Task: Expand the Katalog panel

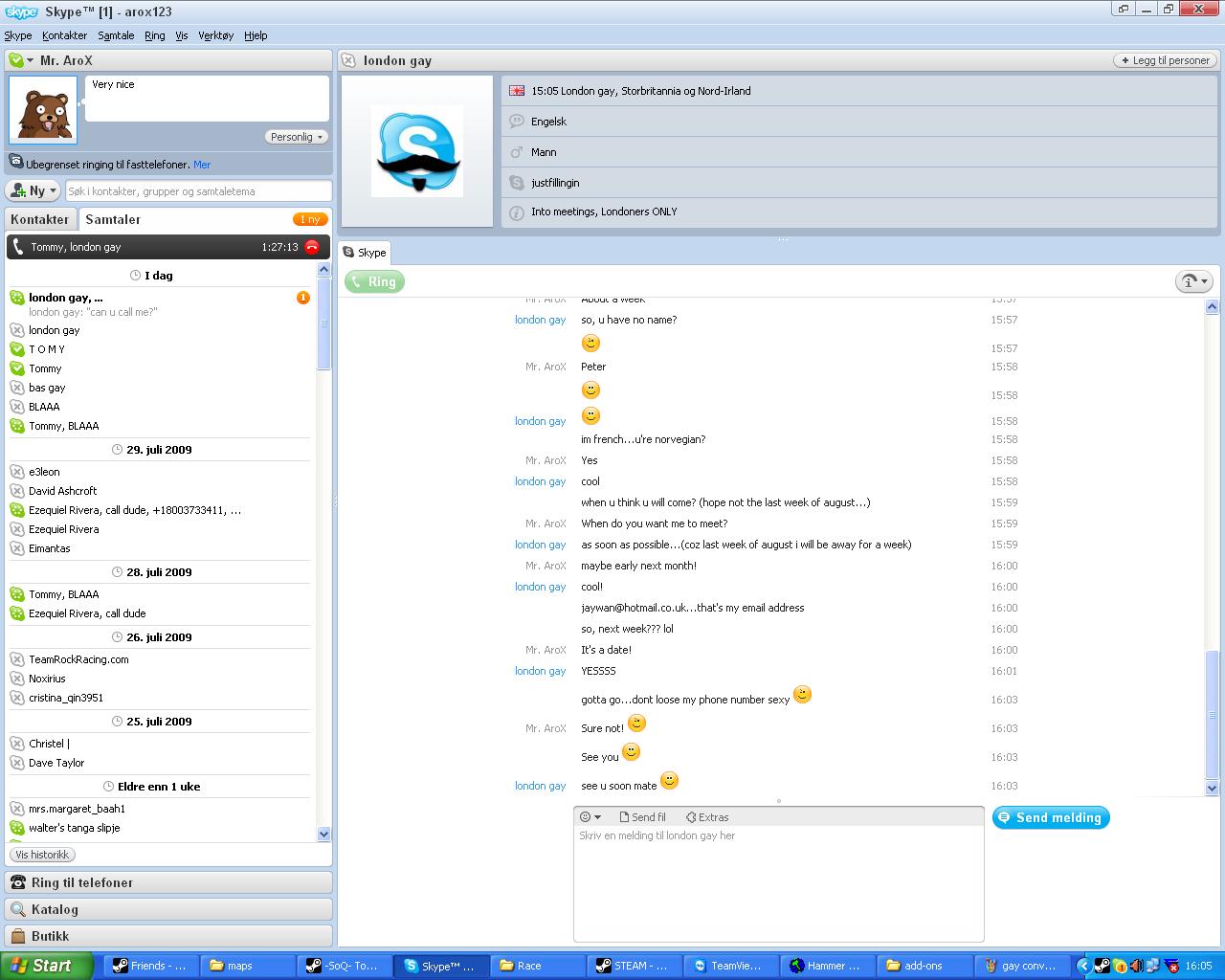Action: pyautogui.click(x=168, y=909)
